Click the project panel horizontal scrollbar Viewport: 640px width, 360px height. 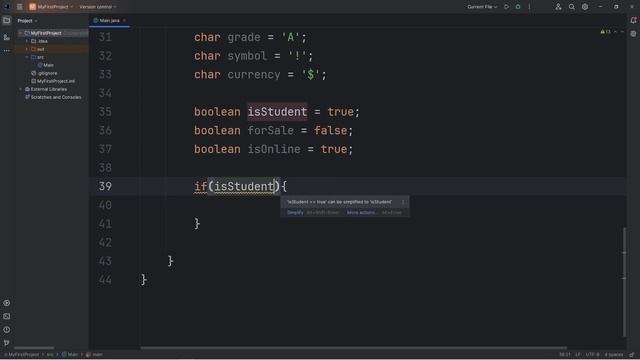click(x=34, y=348)
